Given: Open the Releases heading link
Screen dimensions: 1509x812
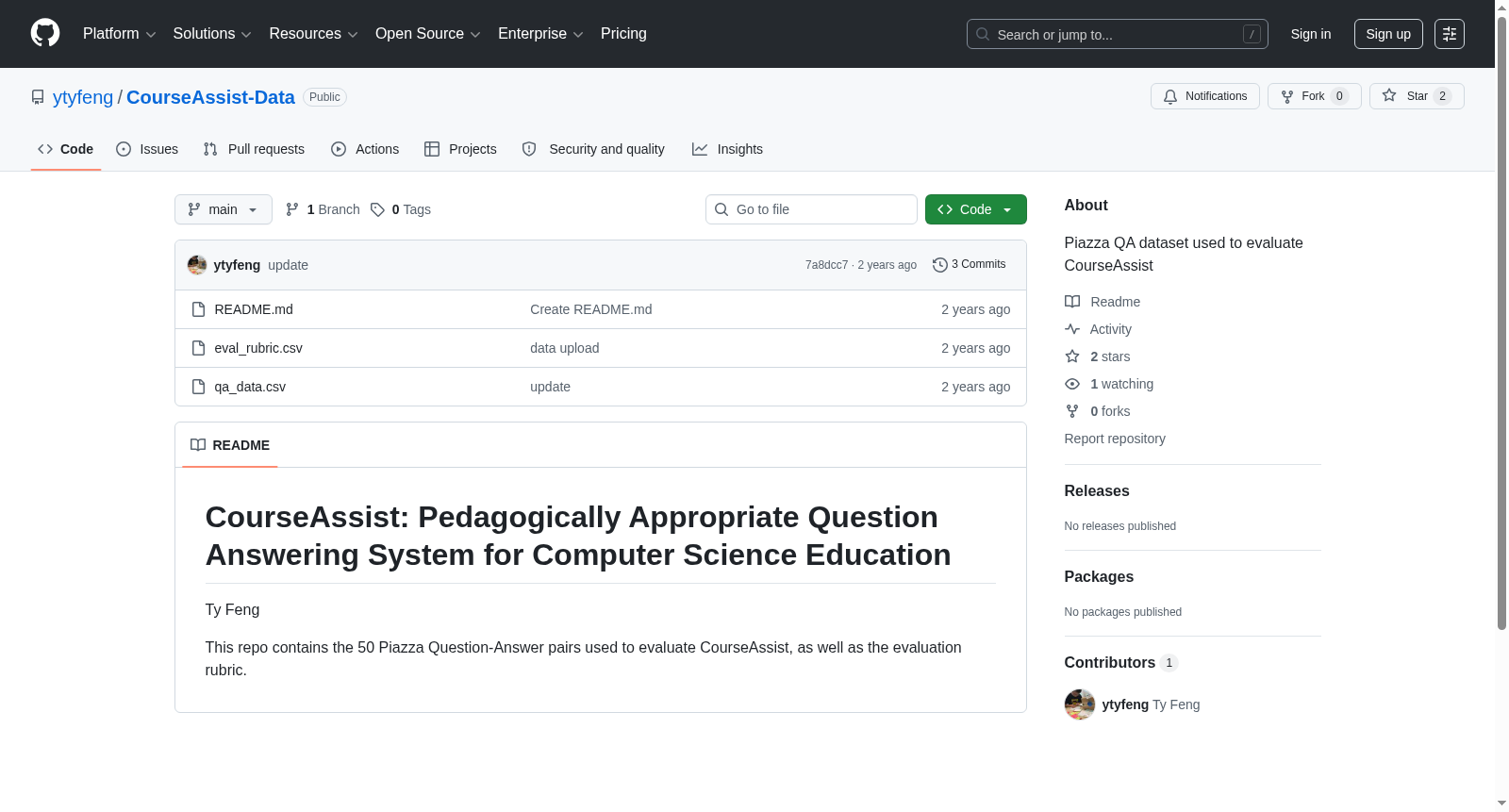Looking at the screenshot, I should (x=1097, y=490).
